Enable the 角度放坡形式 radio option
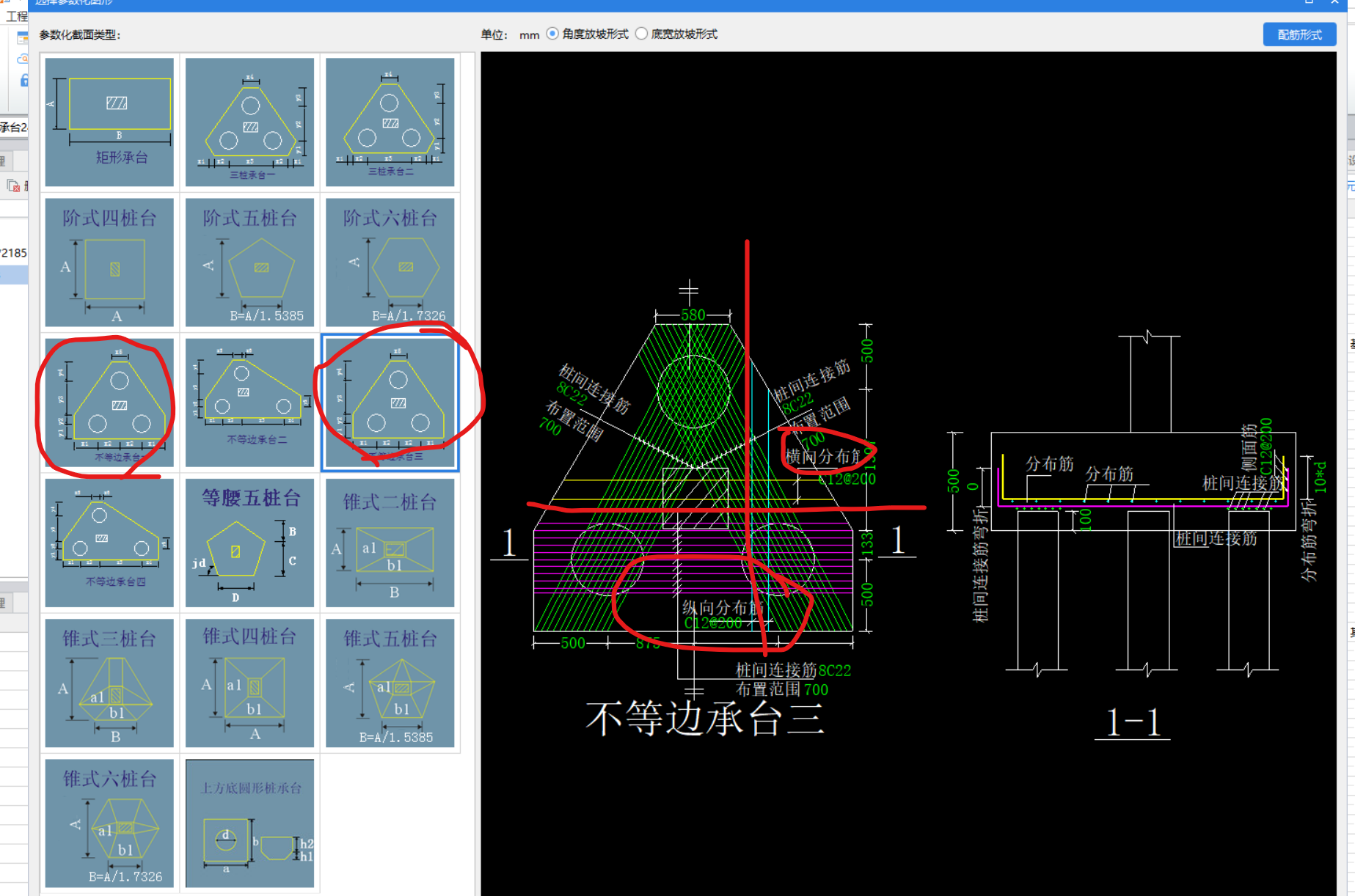 (552, 34)
